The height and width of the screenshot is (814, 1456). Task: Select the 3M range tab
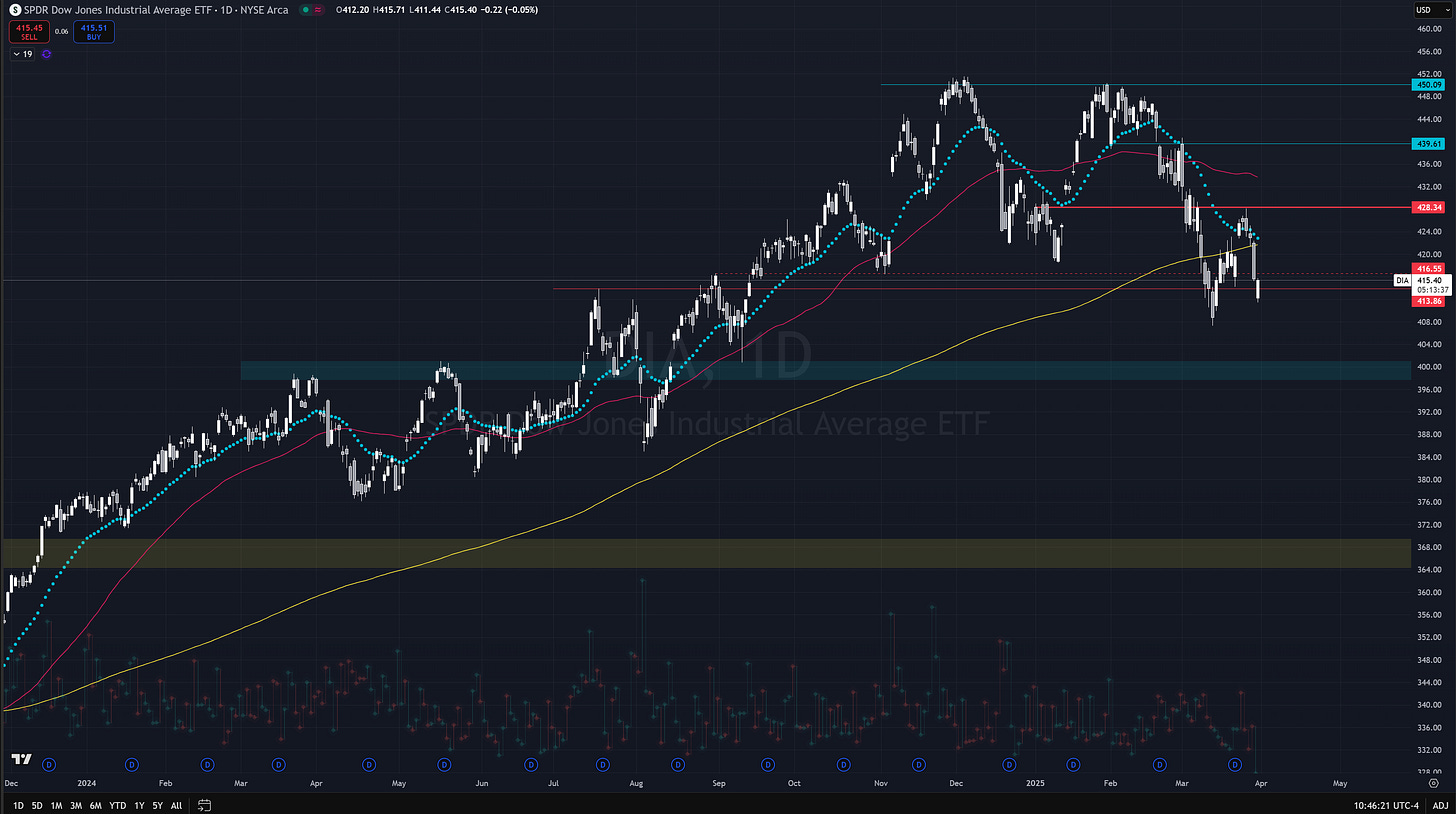pyautogui.click(x=76, y=804)
